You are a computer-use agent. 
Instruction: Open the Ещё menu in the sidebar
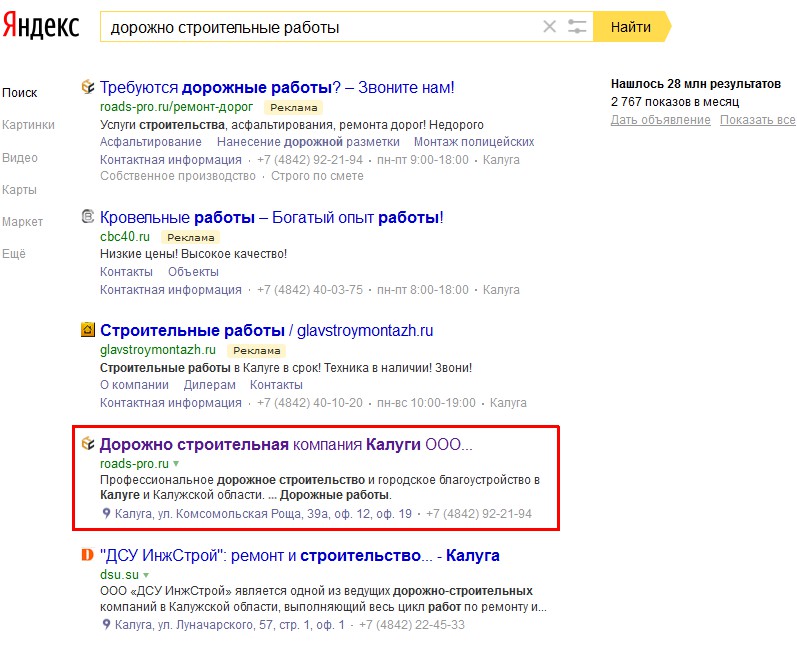click(x=13, y=254)
